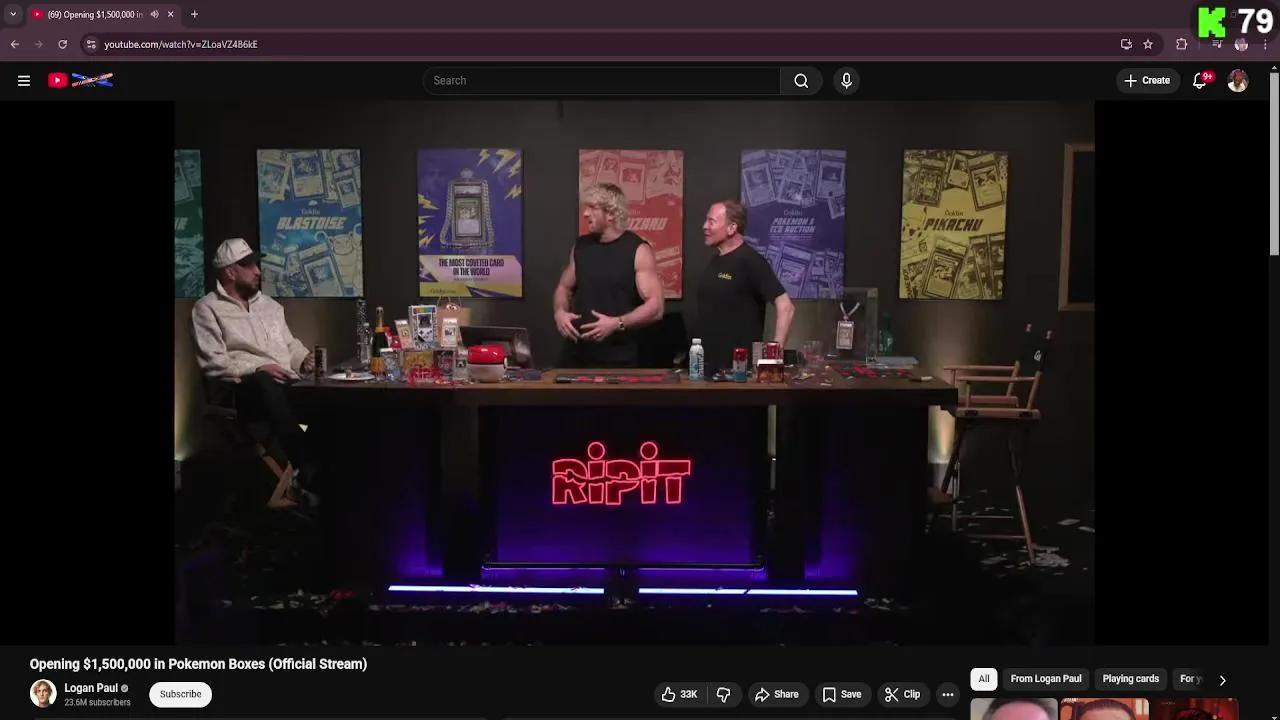Reload the current page

click(62, 44)
